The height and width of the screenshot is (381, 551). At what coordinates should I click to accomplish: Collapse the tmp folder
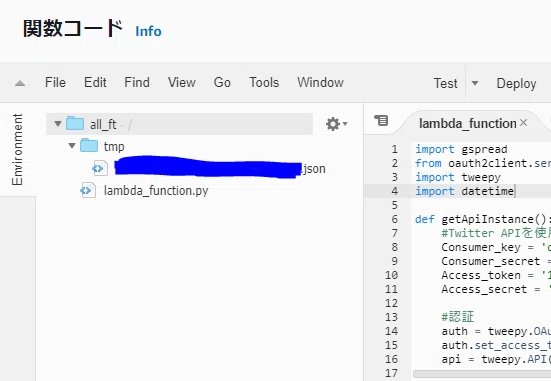click(x=72, y=146)
